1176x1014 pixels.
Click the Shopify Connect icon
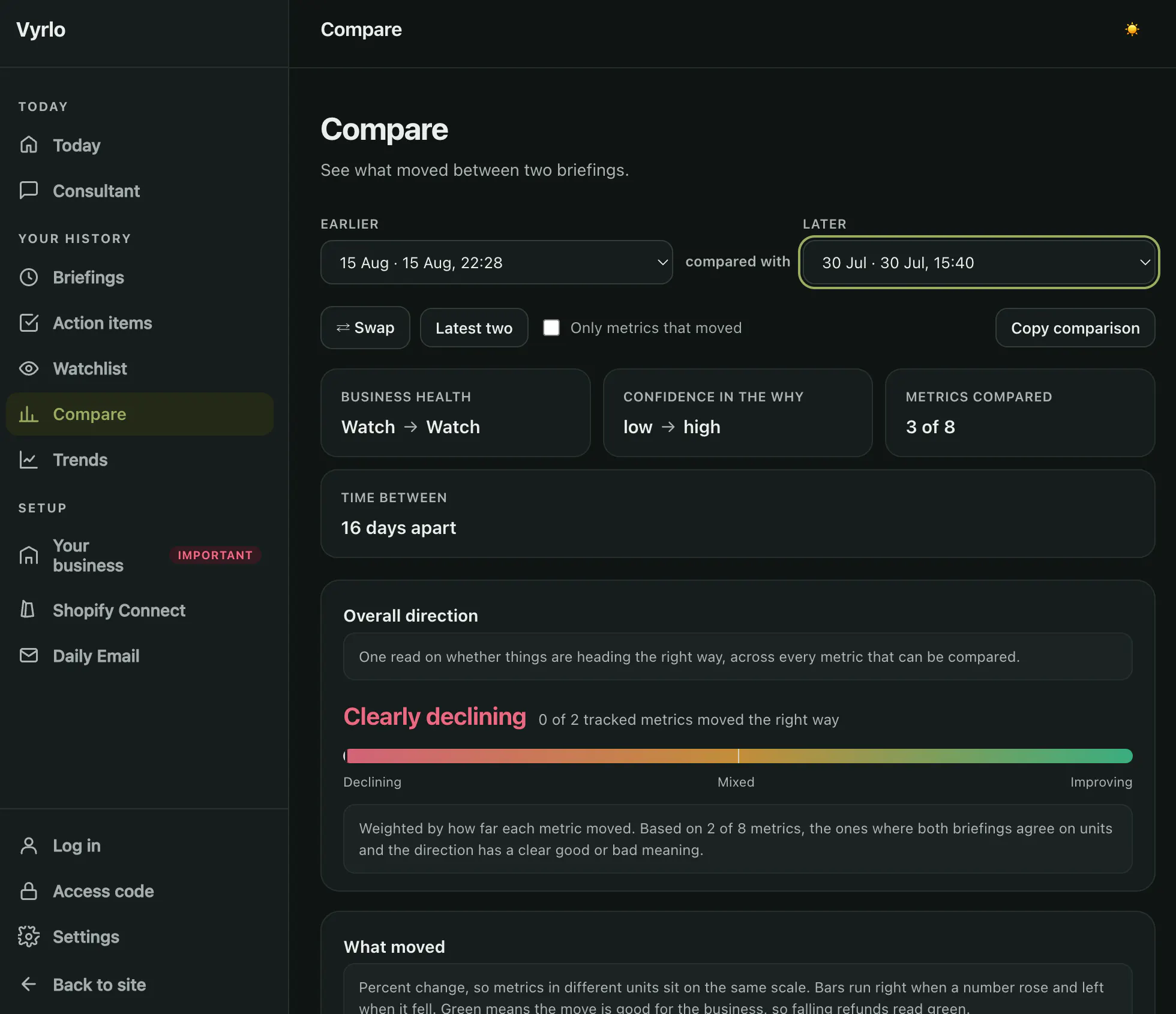[x=28, y=610]
